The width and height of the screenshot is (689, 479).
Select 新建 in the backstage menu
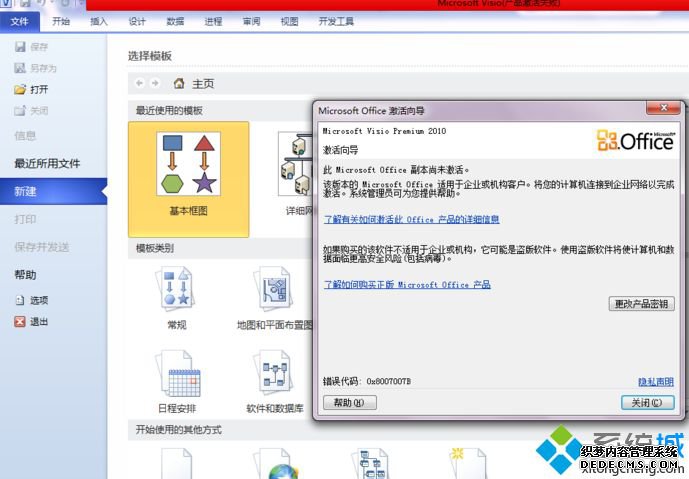click(x=53, y=191)
